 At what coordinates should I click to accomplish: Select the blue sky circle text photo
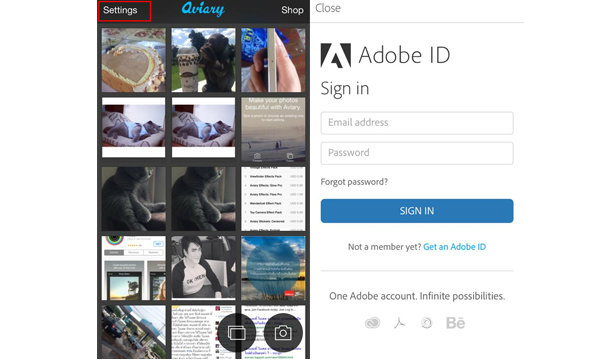pyautogui.click(x=273, y=268)
